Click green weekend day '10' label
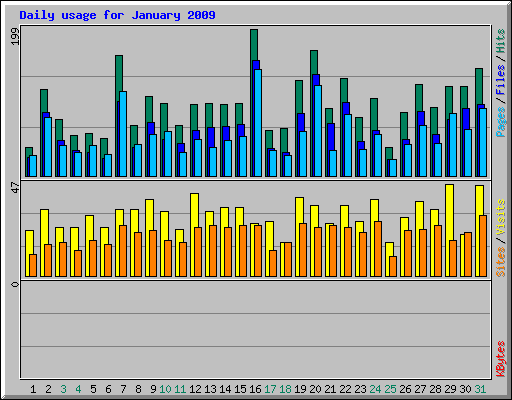Viewport: 512px width, 400px height. click(x=165, y=389)
